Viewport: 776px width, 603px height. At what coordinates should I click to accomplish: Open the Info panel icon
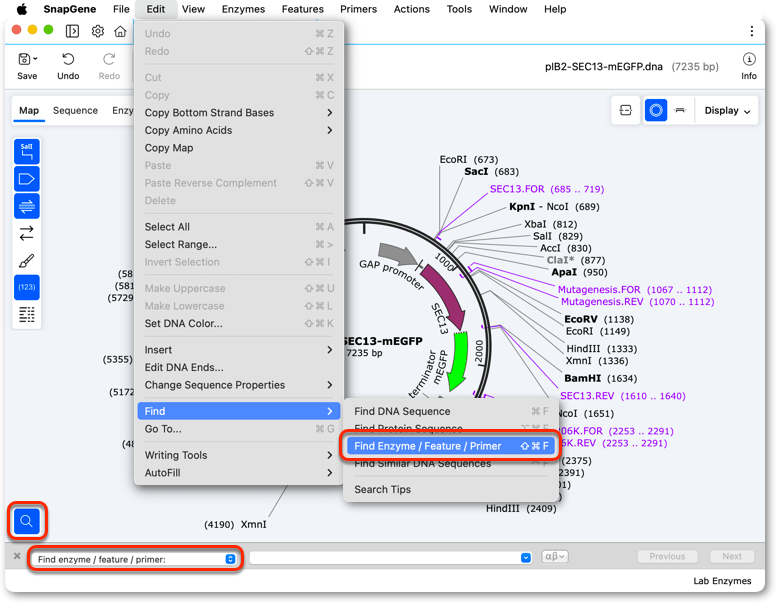(749, 59)
